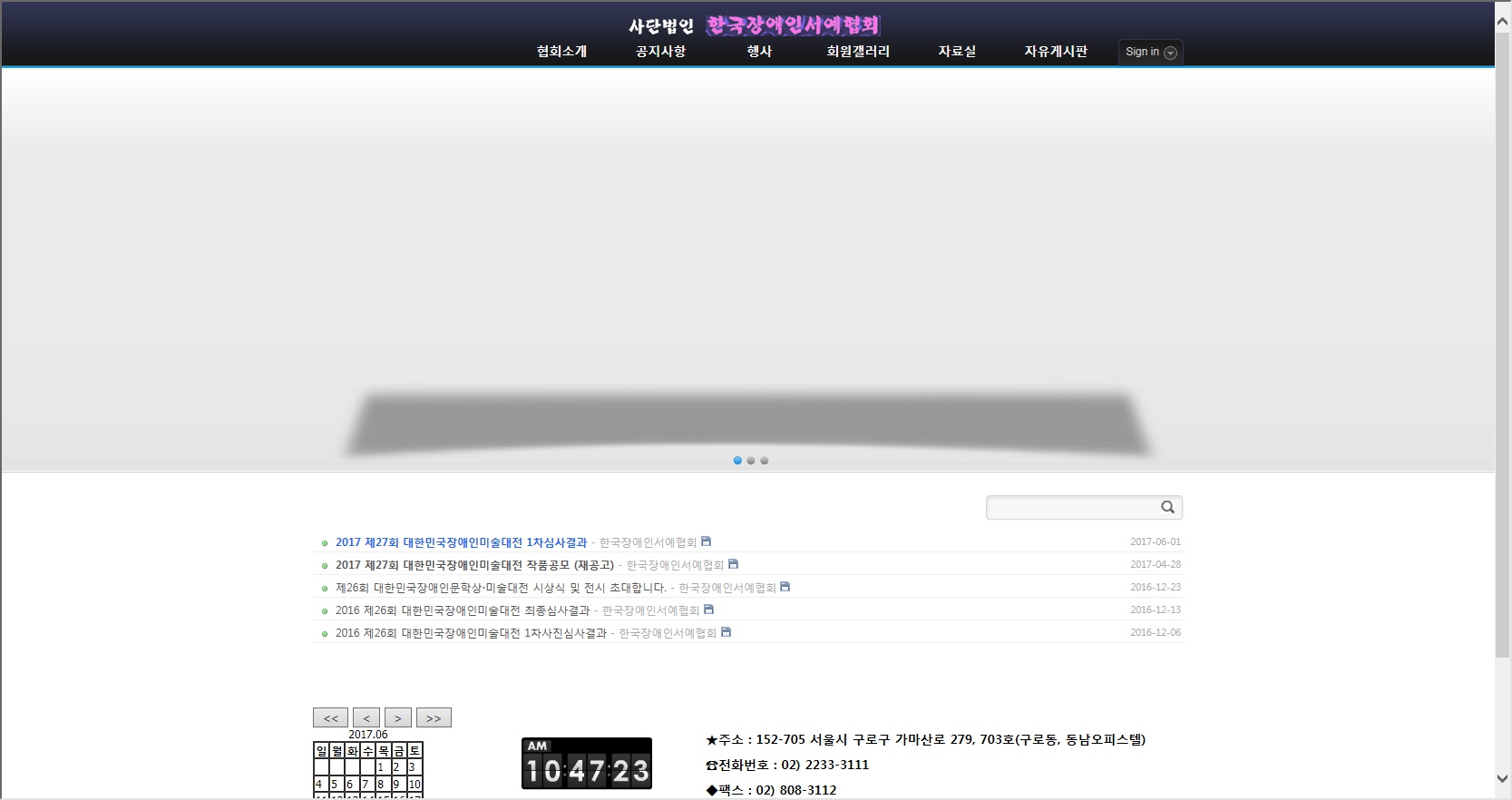
Task: Click the digital clock widget
Action: click(587, 764)
